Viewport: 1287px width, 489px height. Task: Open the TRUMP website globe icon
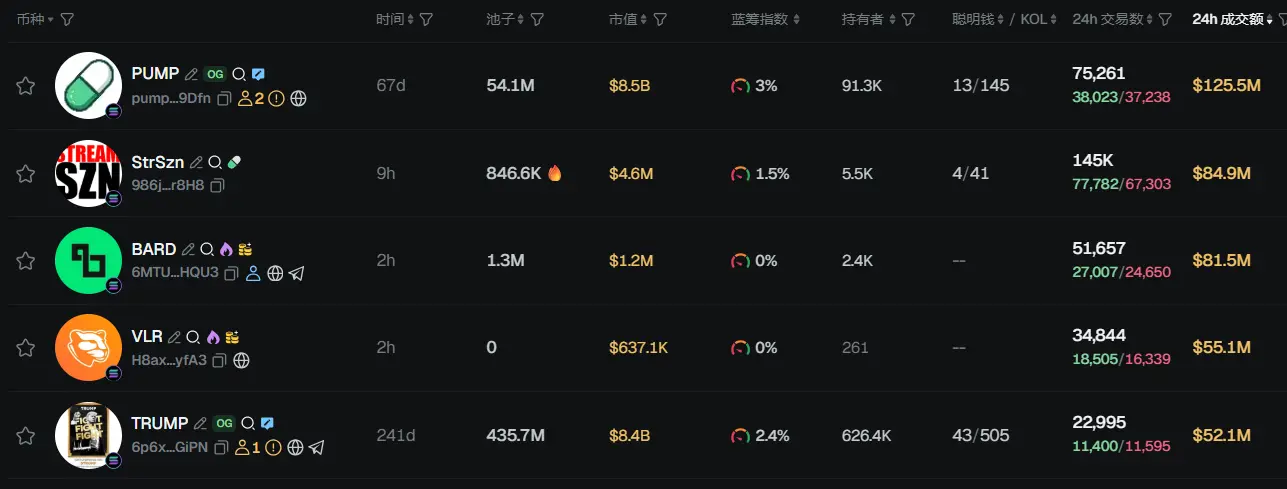pos(295,448)
